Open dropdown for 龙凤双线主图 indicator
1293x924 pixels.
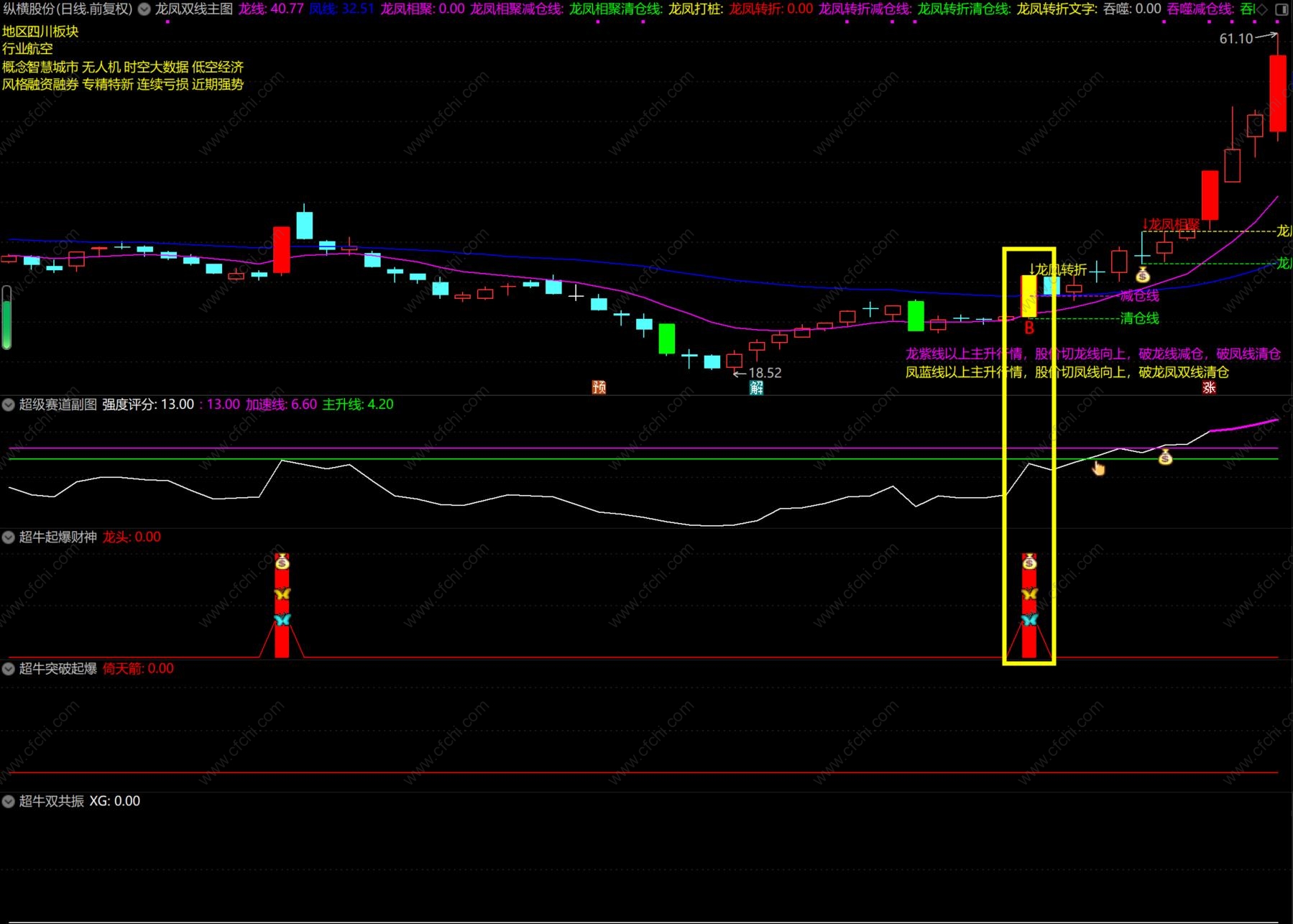coord(144,9)
